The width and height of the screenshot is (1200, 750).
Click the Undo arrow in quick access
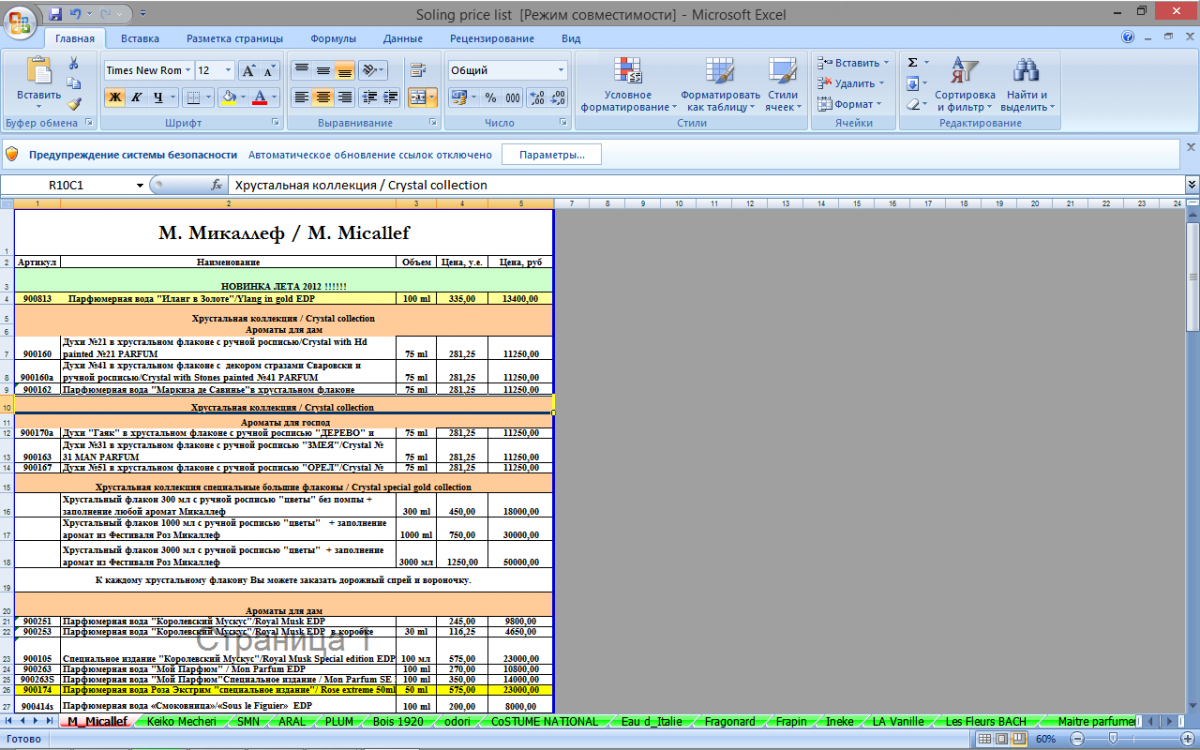pyautogui.click(x=78, y=14)
